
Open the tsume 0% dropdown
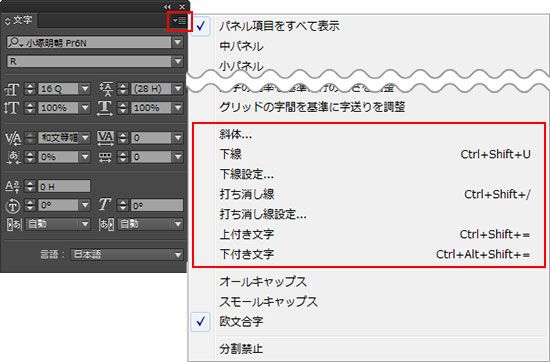coord(85,157)
